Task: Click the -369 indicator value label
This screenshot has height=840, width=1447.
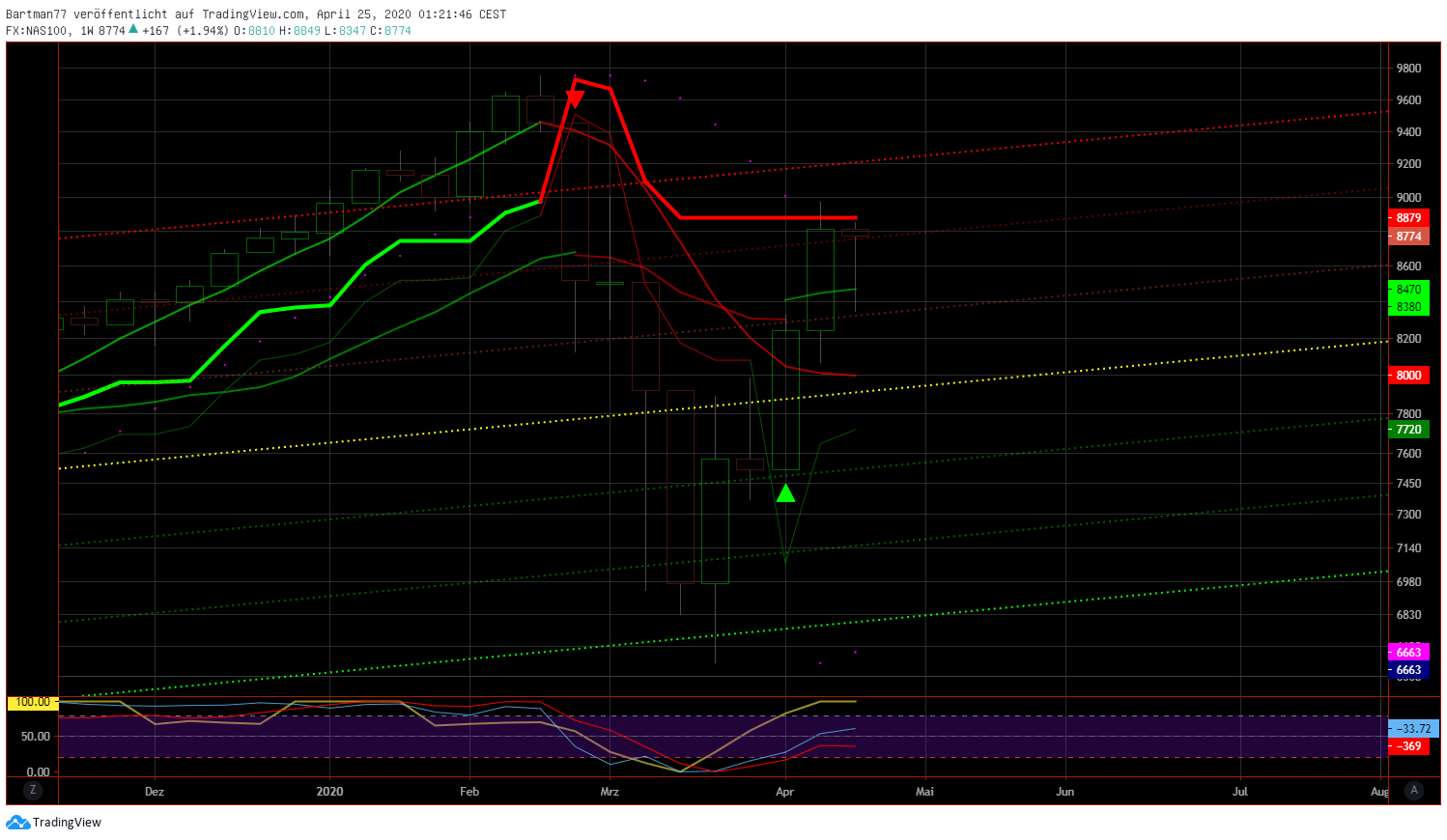Action: pos(1408,745)
